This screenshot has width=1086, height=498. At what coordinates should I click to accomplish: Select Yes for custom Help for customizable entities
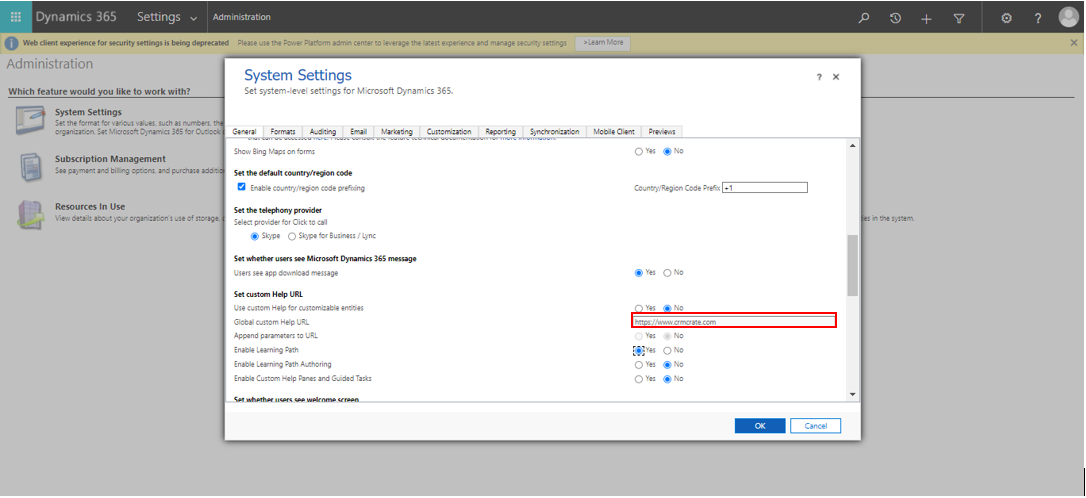pyautogui.click(x=639, y=308)
